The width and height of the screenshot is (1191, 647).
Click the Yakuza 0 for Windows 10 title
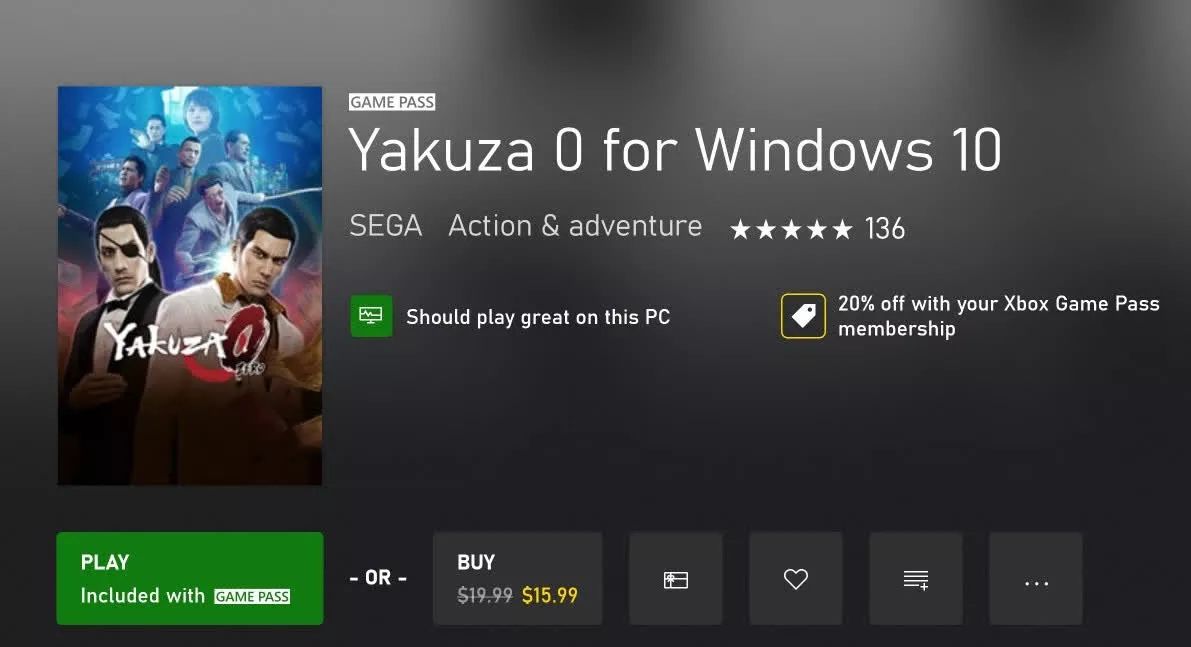tap(675, 151)
